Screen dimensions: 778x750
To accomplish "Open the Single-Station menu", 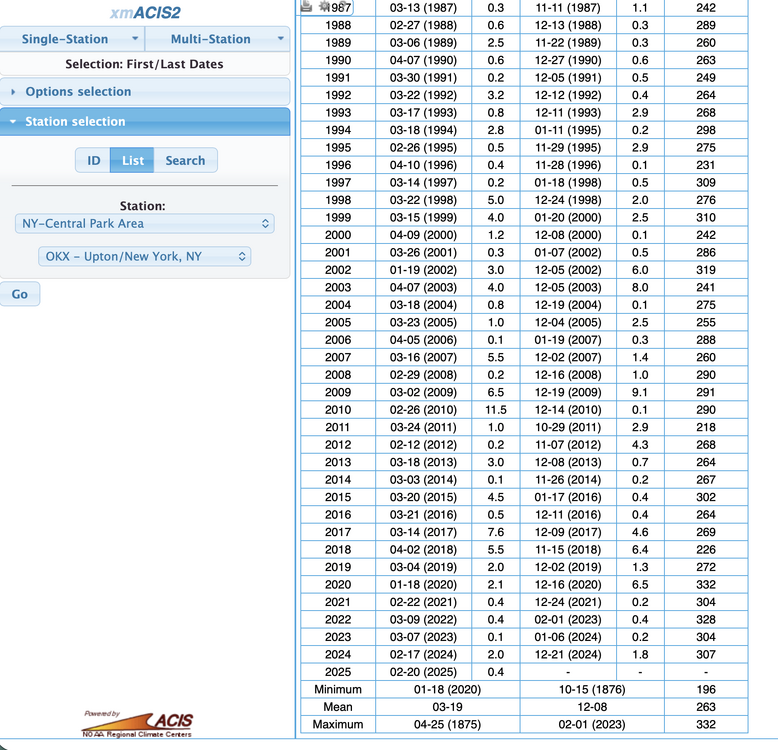I will (x=72, y=39).
